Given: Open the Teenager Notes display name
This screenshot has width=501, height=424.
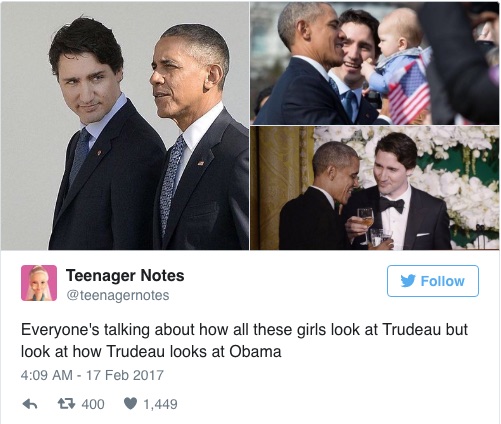Looking at the screenshot, I should tap(125, 275).
